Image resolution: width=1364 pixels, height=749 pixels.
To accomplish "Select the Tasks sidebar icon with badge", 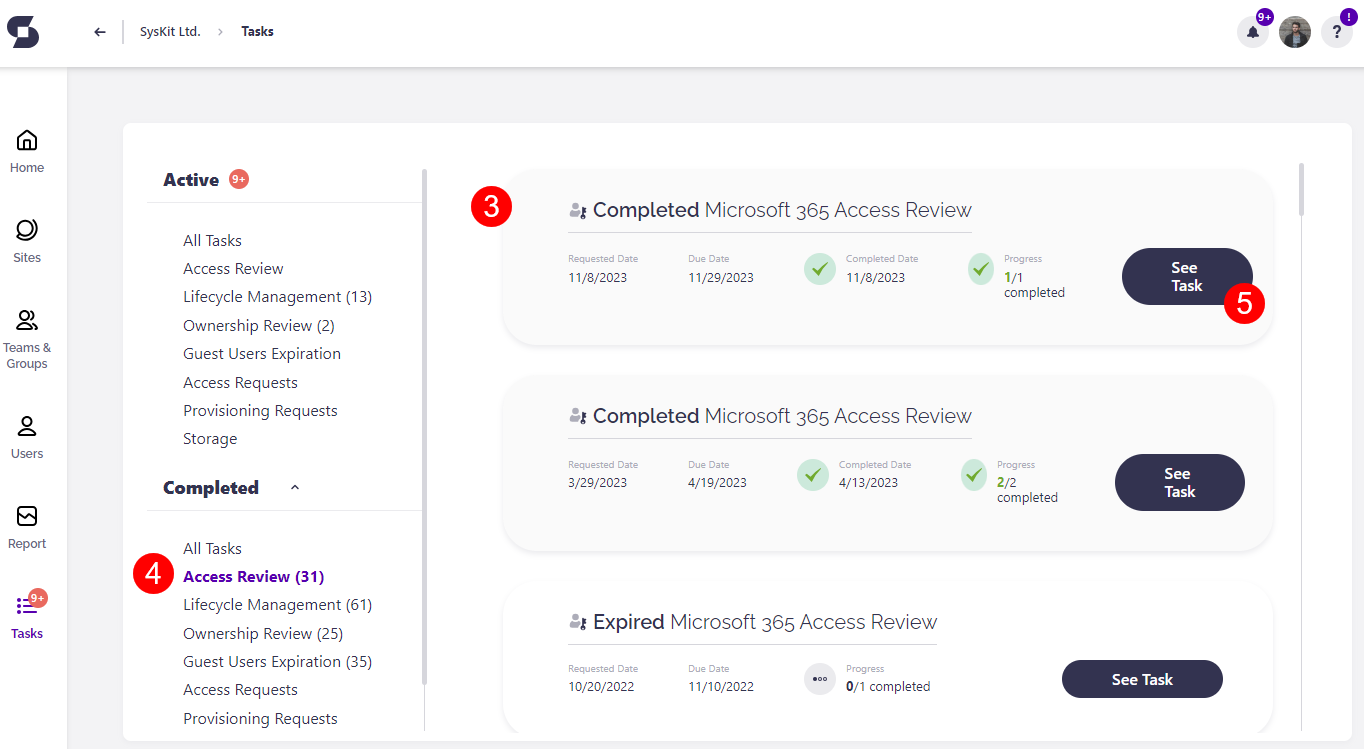I will (x=26, y=613).
